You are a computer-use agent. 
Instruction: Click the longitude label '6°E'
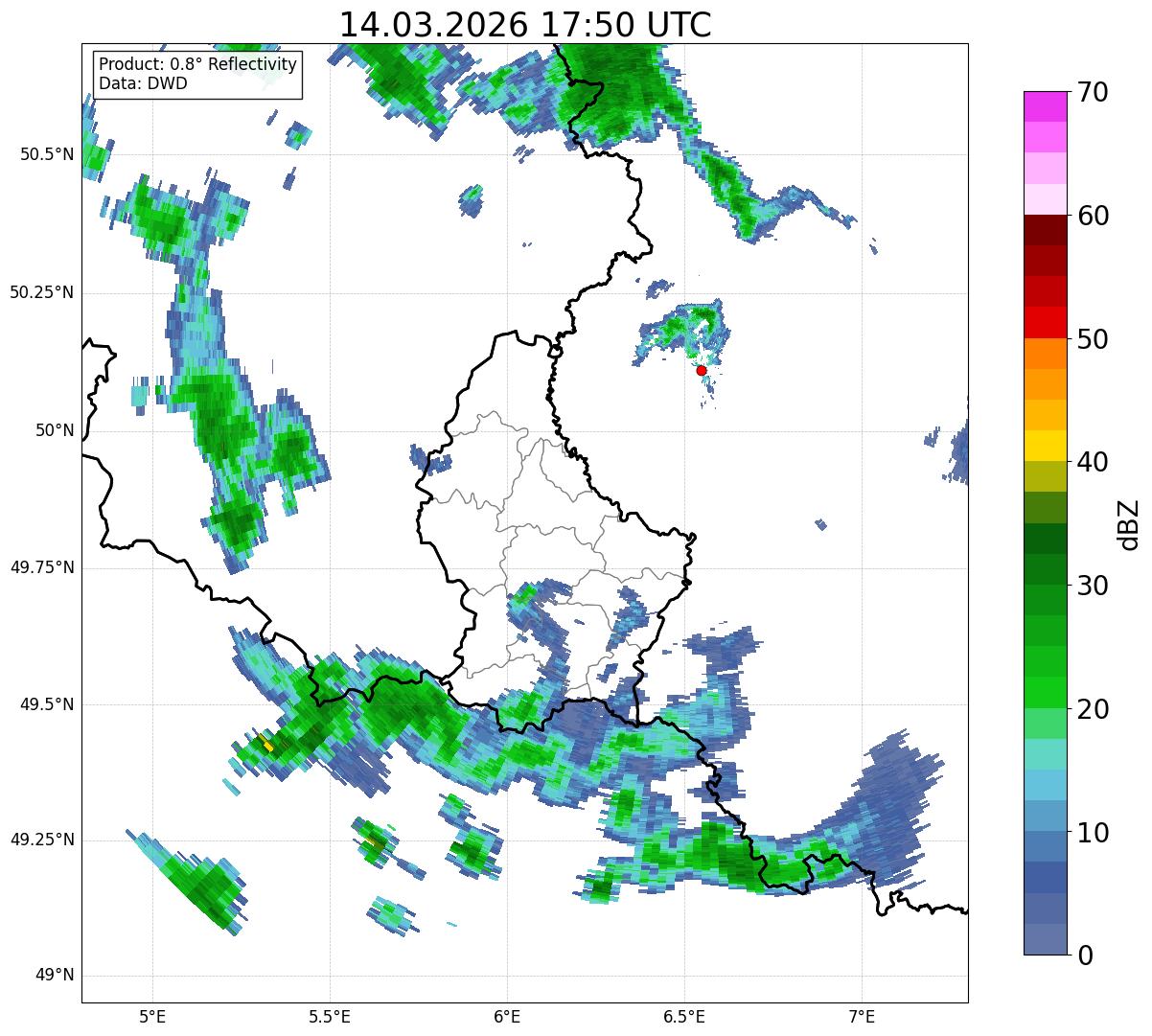(x=507, y=1016)
